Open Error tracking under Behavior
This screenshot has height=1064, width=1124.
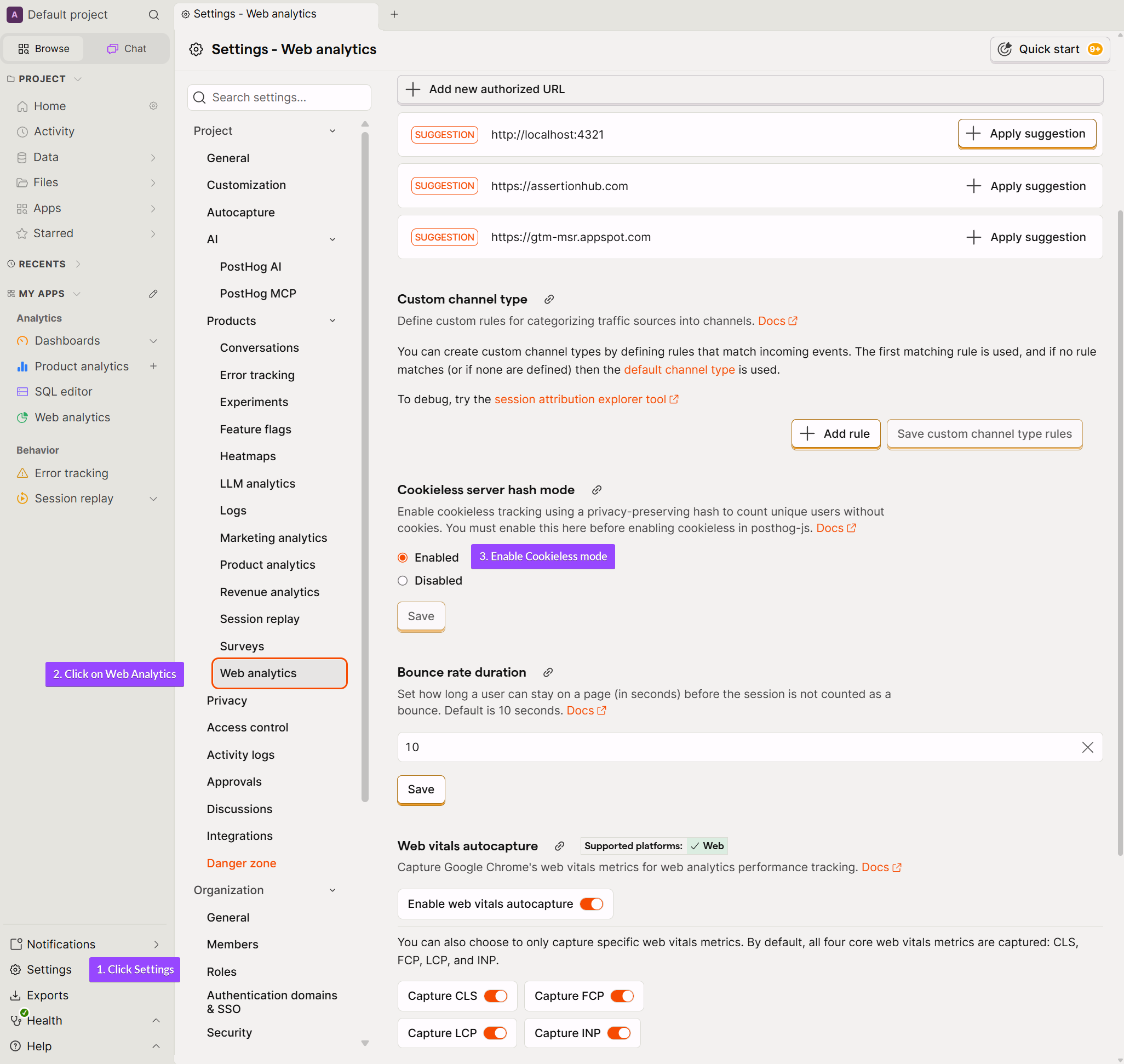pyautogui.click(x=71, y=472)
